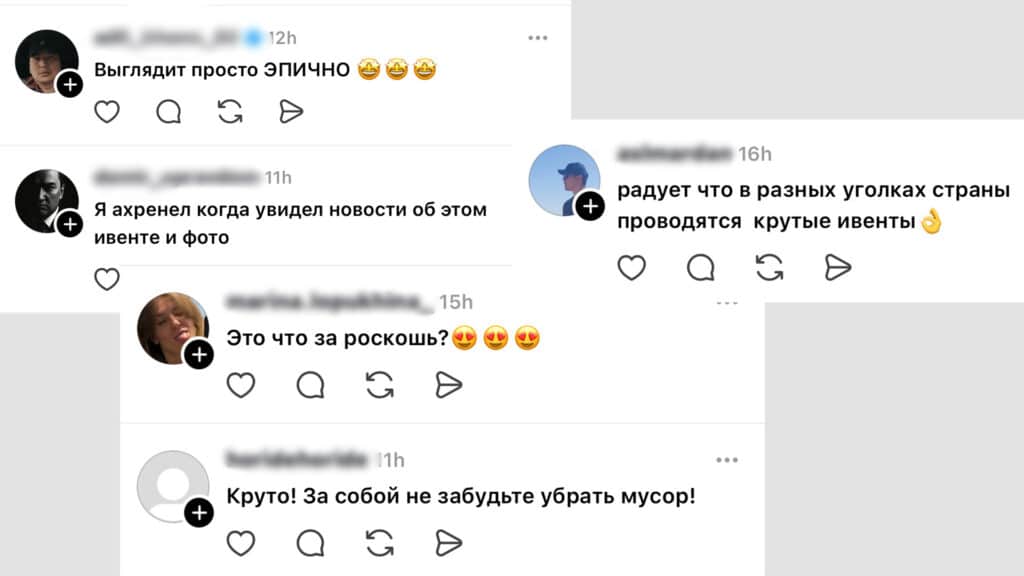Follow the blue-cap avatar user via plus badge
This screenshot has height=576, width=1024.
coord(590,206)
